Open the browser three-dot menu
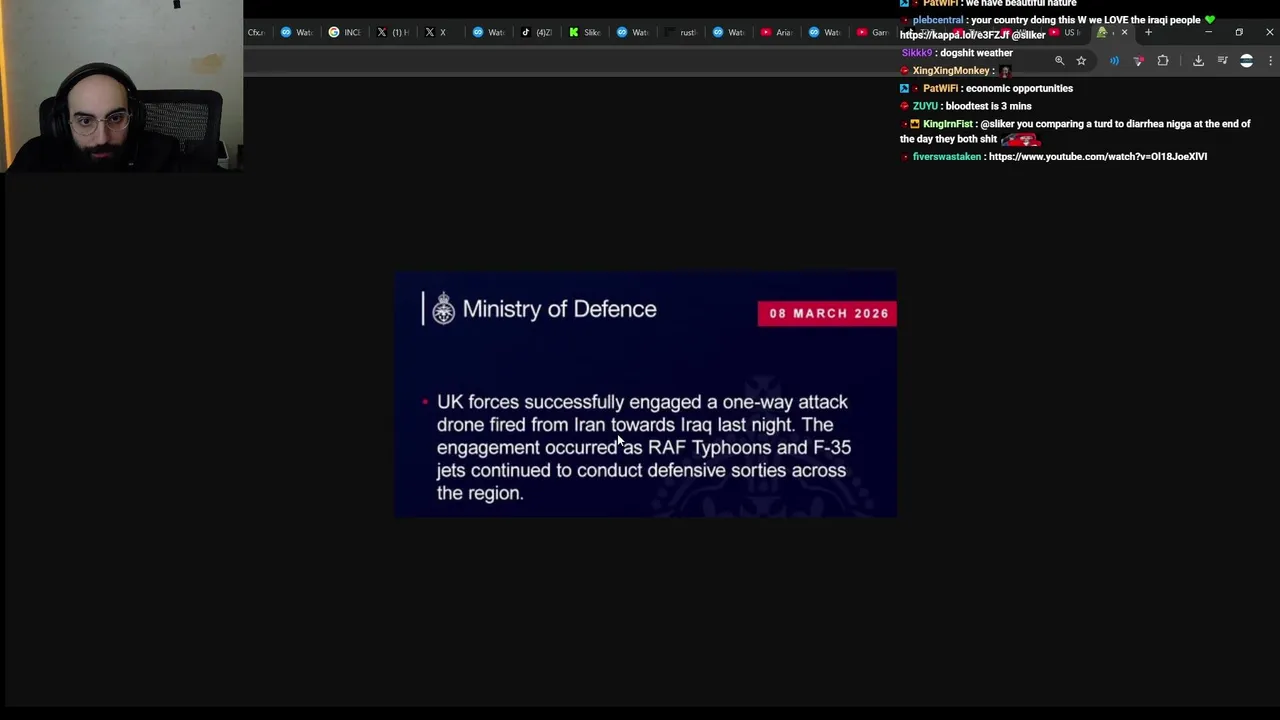Screen dimensions: 1280x720 pyautogui.click(x=1270, y=61)
